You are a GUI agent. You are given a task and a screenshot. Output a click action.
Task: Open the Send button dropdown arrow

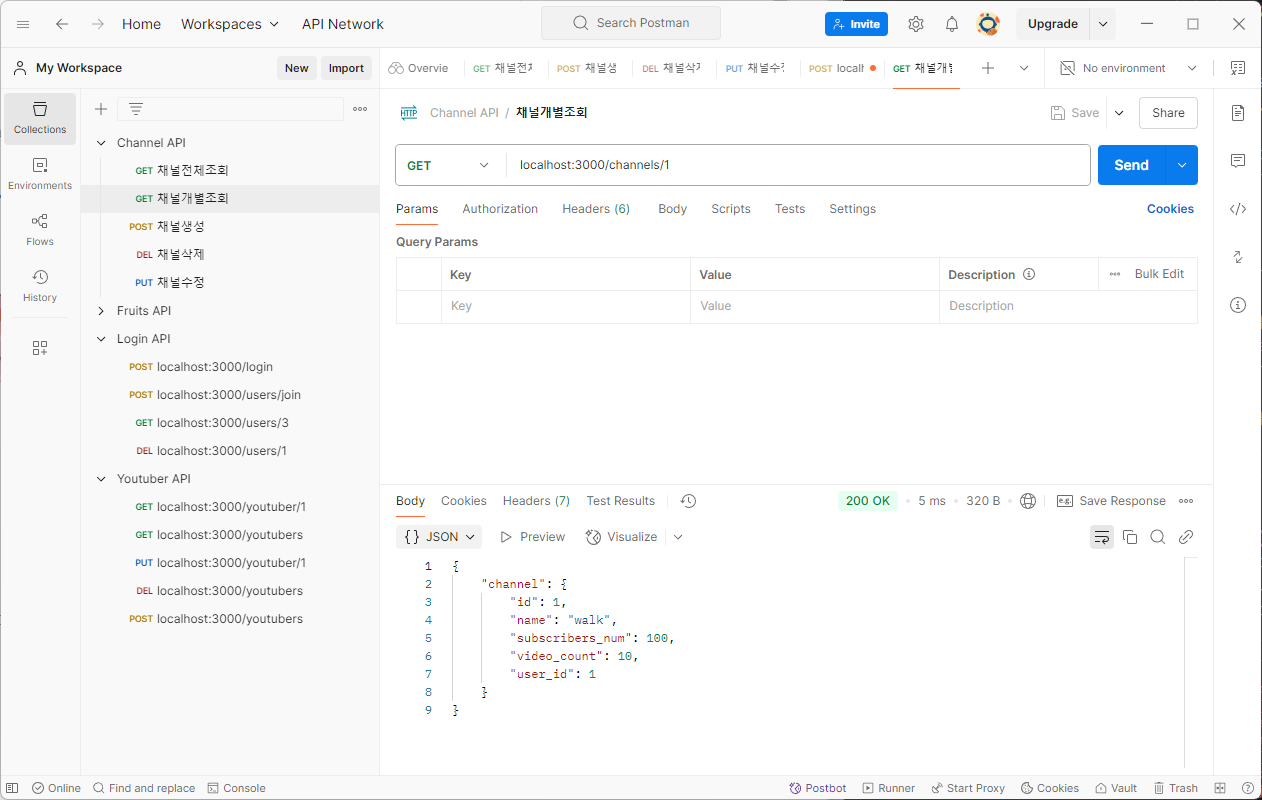tap(1182, 165)
